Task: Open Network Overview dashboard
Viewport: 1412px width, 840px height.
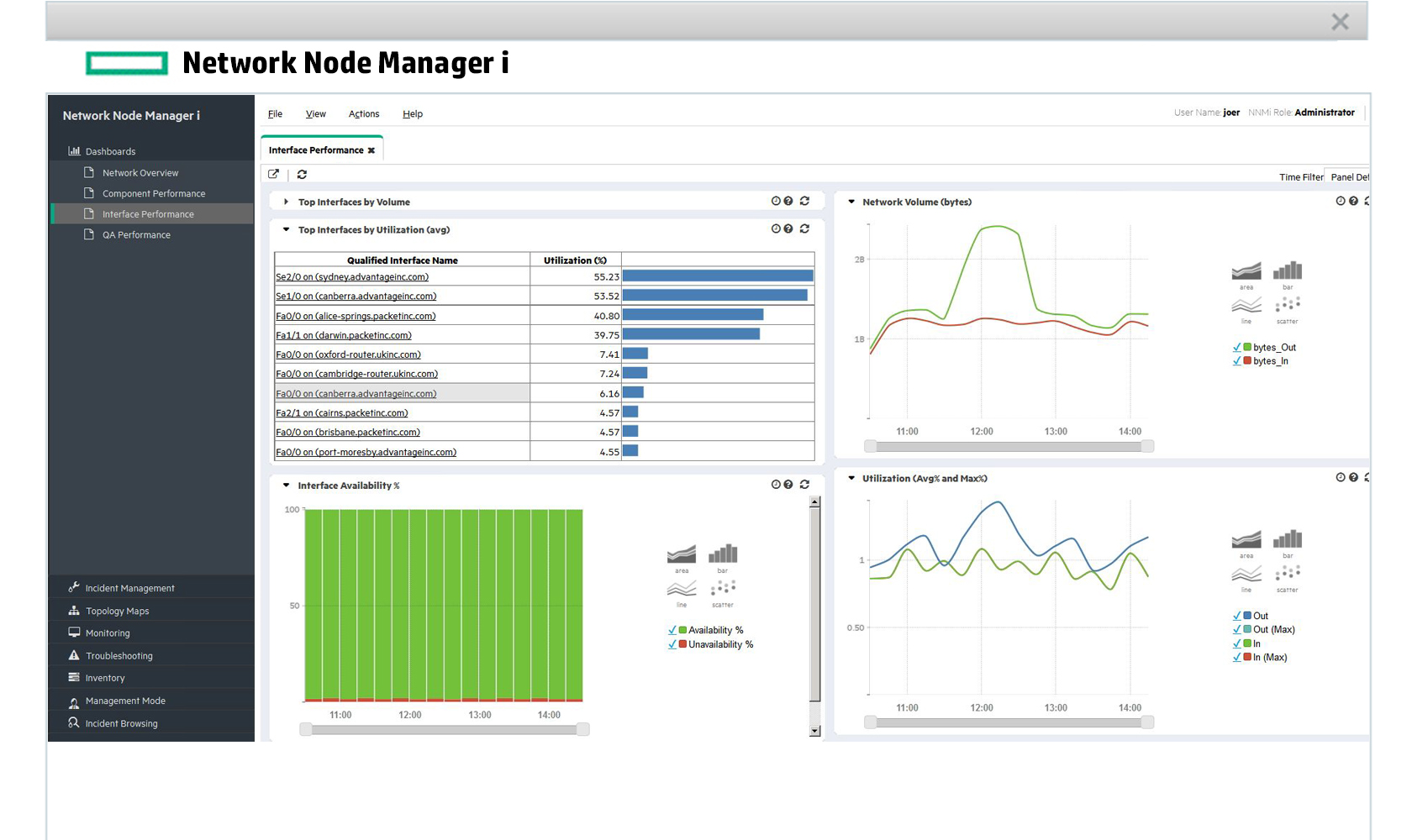Action: (x=140, y=173)
